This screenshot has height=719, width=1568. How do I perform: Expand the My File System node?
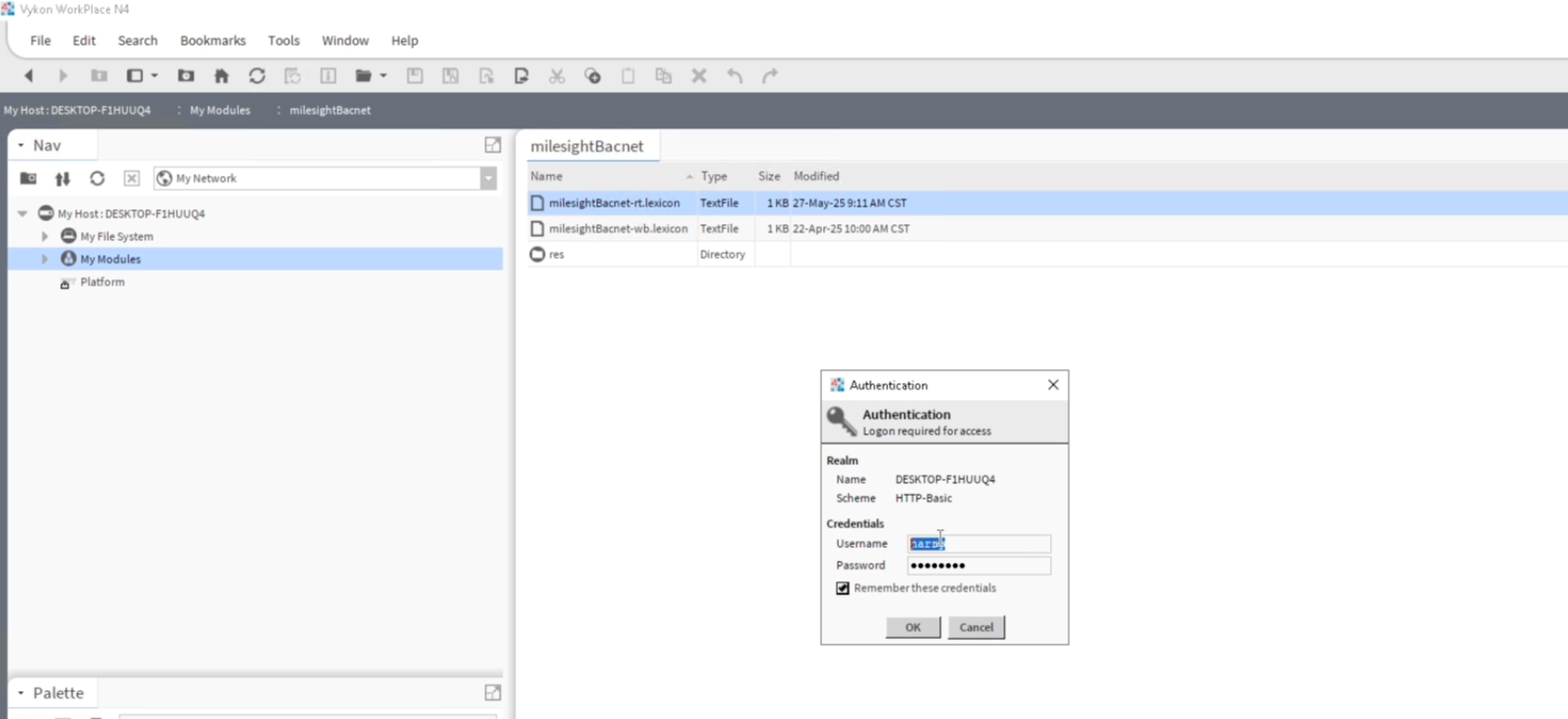[x=44, y=236]
